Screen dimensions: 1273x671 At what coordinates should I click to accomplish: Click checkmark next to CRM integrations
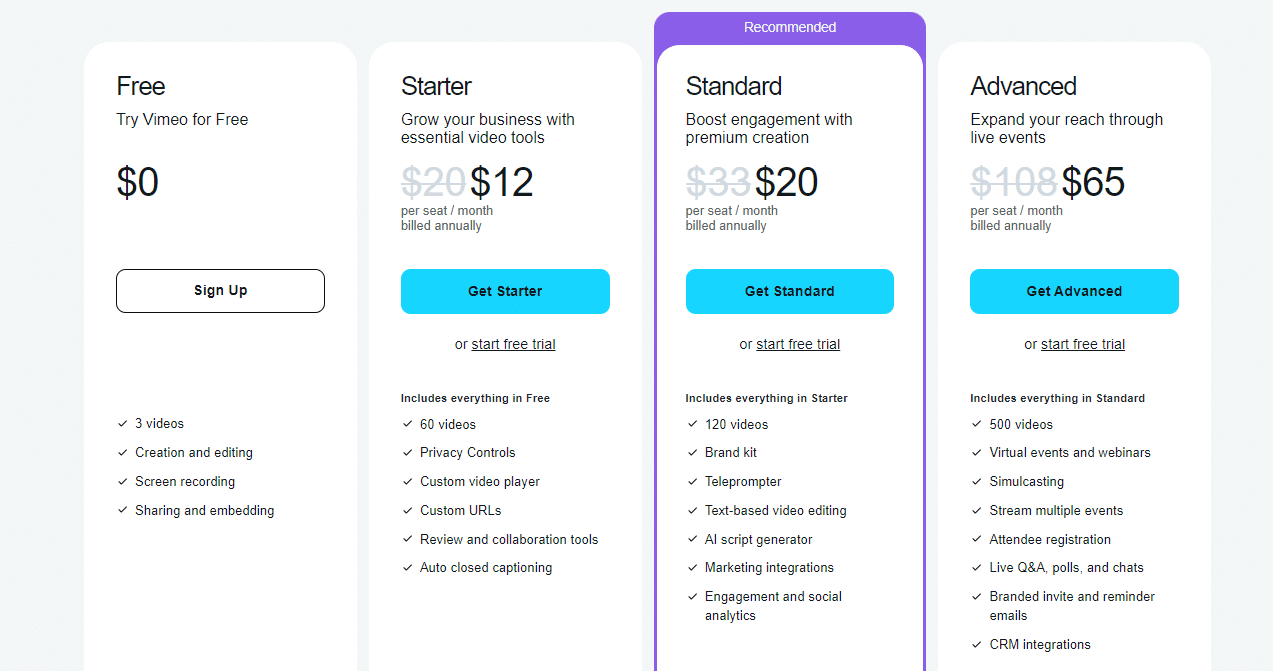977,644
